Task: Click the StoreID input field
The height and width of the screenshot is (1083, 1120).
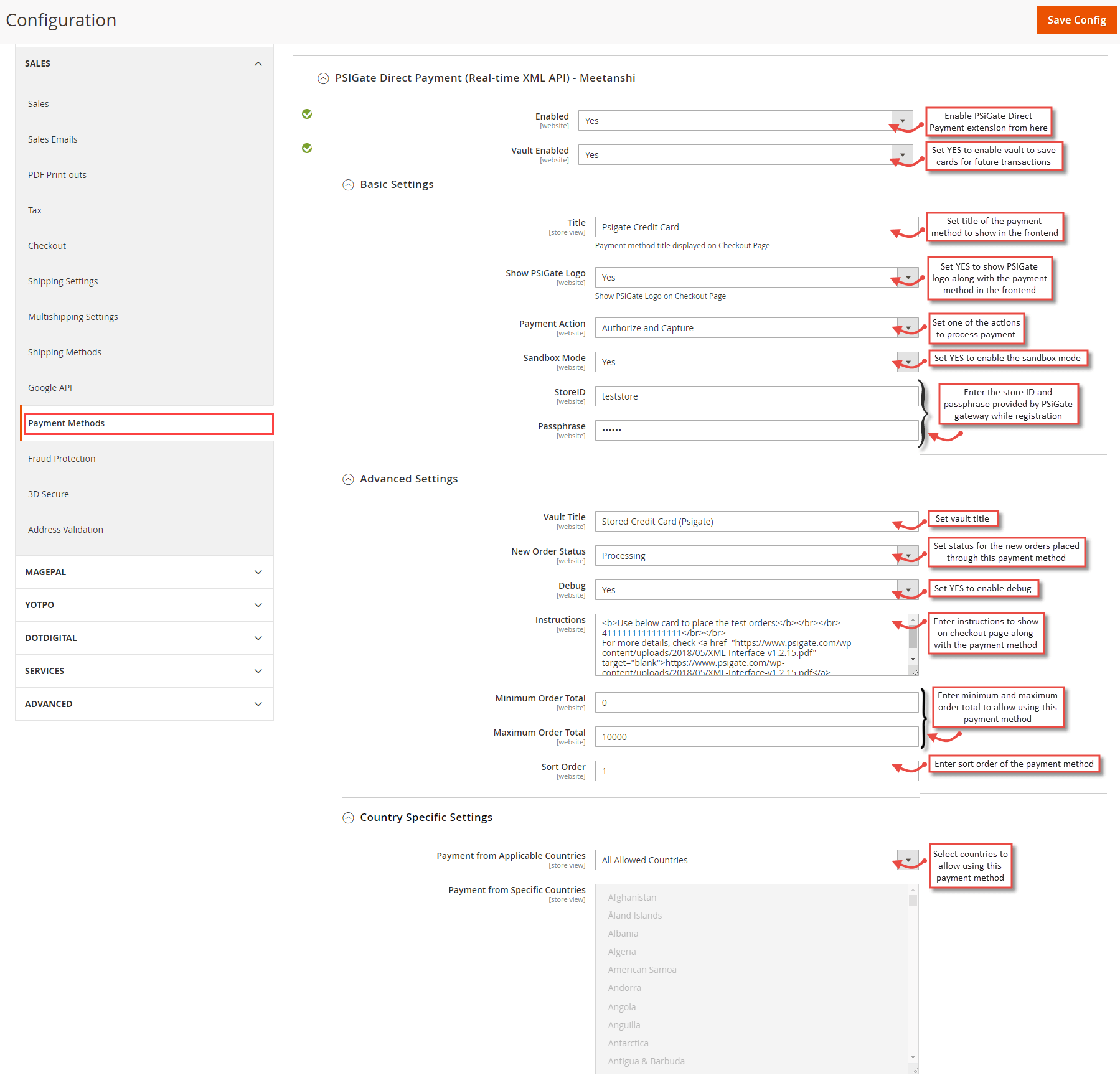Action: (x=756, y=396)
